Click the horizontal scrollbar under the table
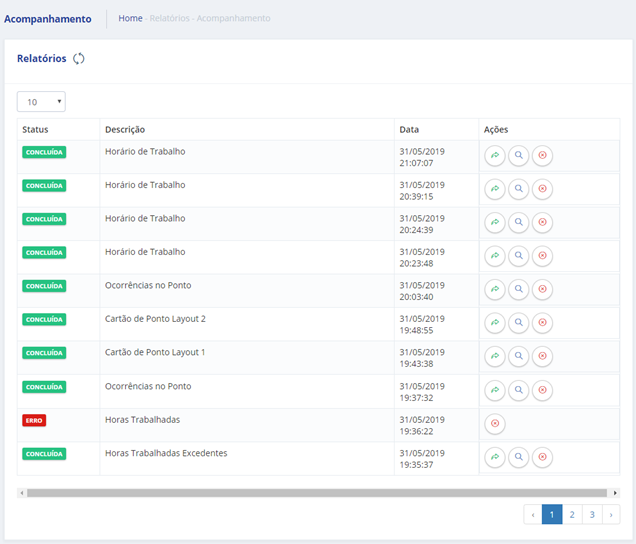 point(318,493)
